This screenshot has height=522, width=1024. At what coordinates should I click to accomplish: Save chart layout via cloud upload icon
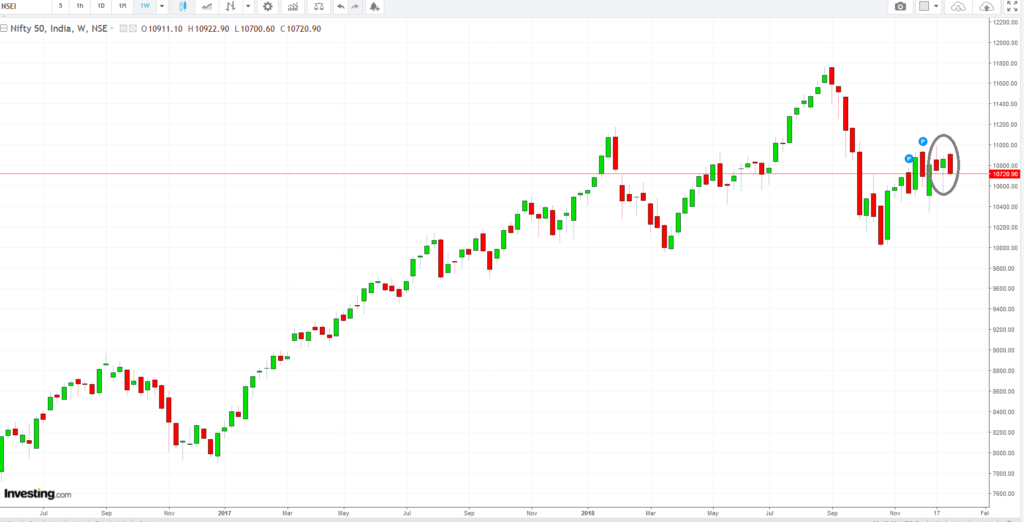click(x=987, y=7)
